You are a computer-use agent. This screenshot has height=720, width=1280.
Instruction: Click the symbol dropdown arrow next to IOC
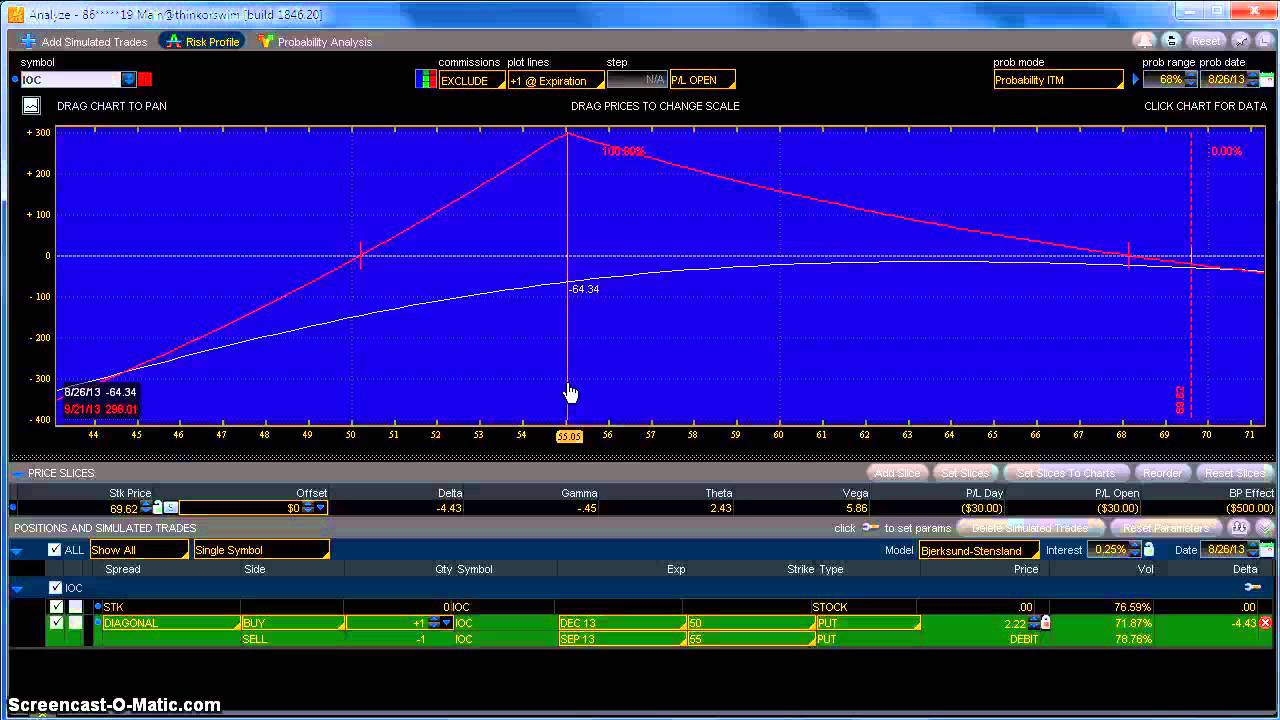pos(129,80)
